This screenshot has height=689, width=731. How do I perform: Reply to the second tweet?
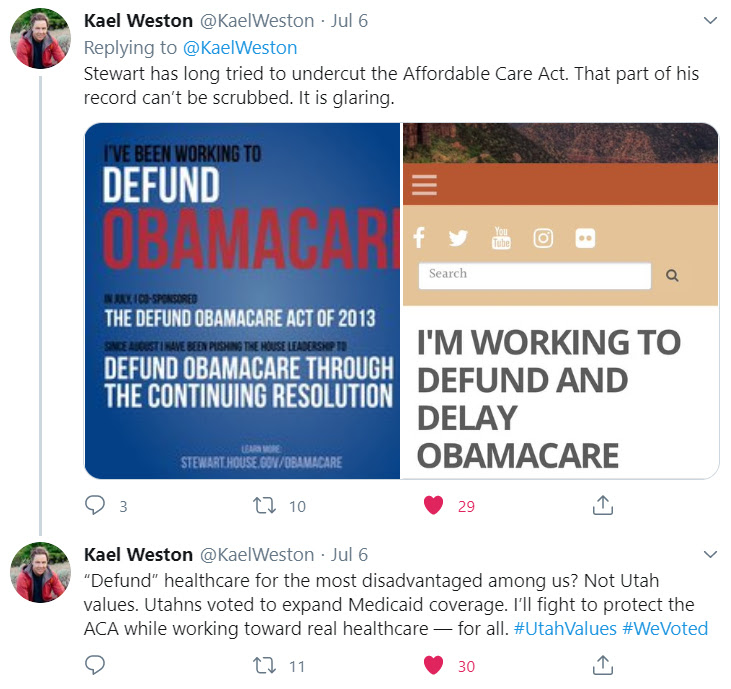(x=95, y=665)
